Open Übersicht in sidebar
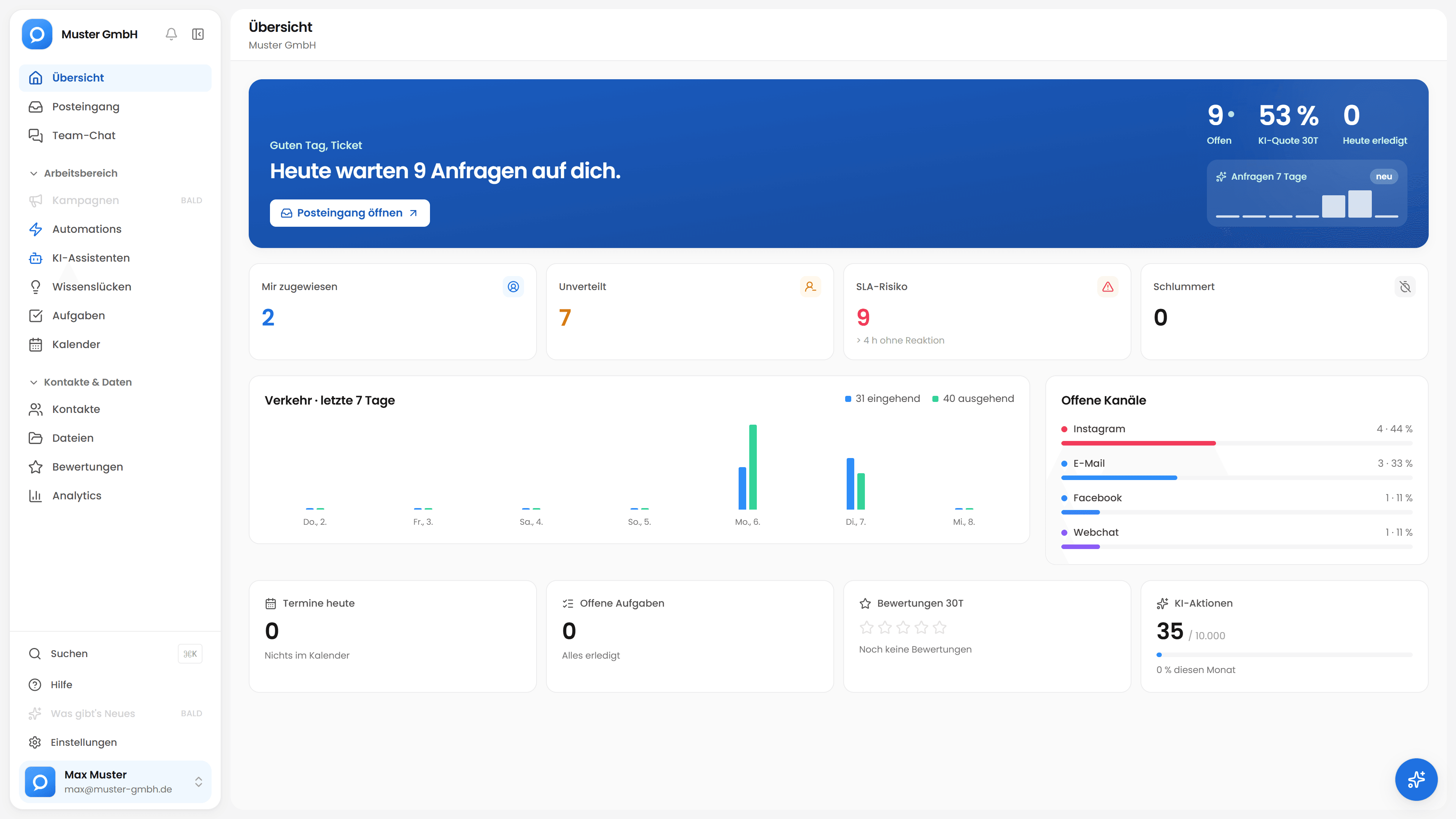The image size is (1456, 819). pyautogui.click(x=115, y=77)
